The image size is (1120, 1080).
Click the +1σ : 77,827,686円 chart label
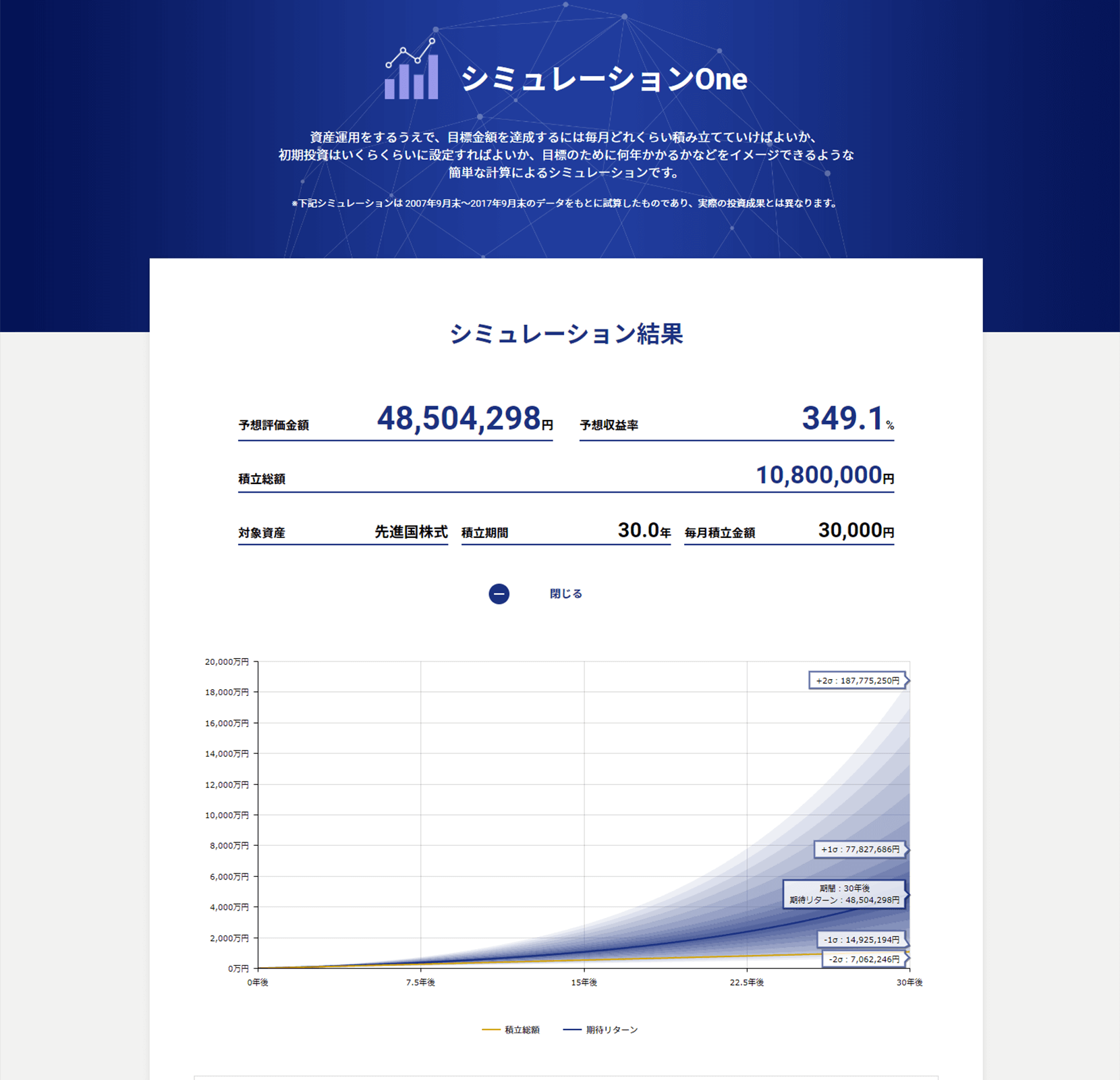click(860, 849)
